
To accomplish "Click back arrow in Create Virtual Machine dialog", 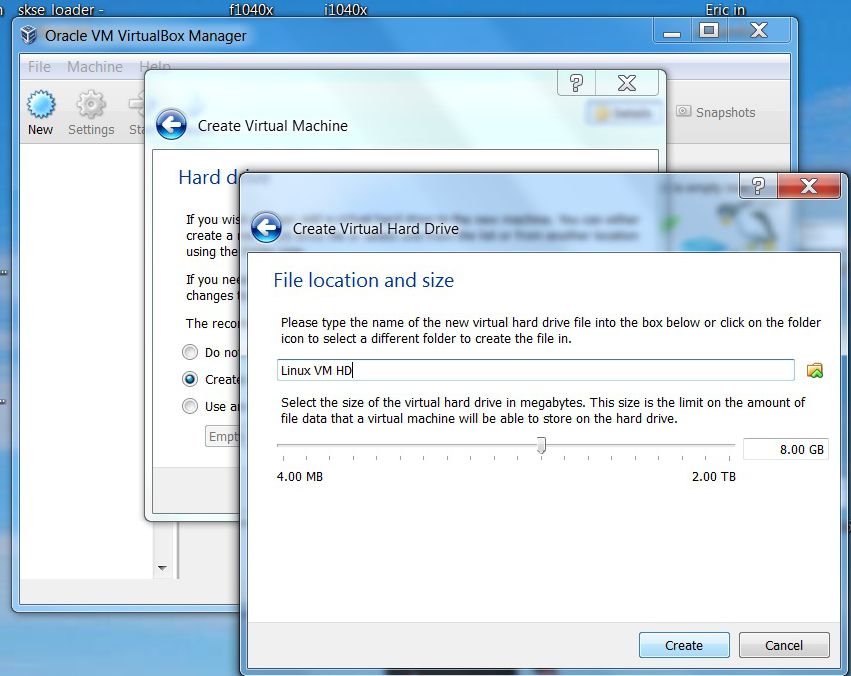I will tap(172, 125).
